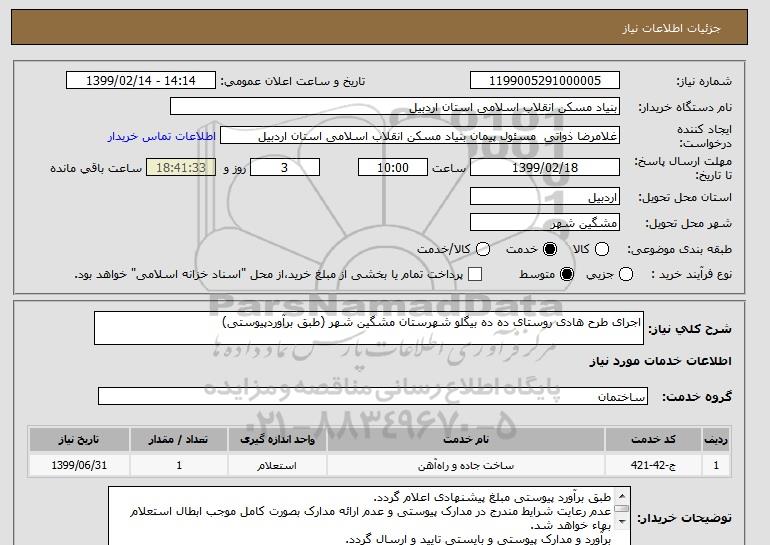Click the ردیف column header
Screen dimensions: 770x545
(716, 439)
